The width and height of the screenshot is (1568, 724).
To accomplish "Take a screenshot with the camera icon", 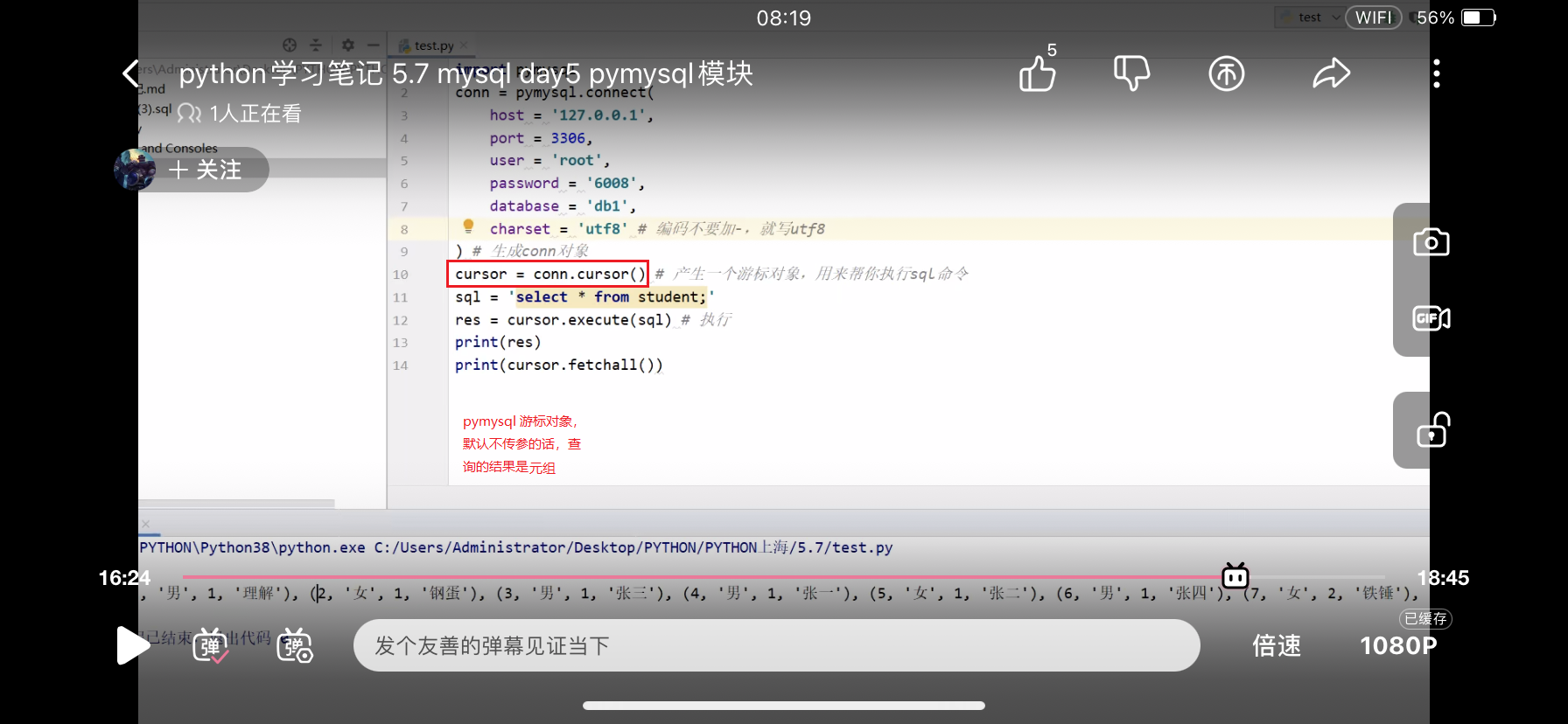I will [x=1431, y=242].
